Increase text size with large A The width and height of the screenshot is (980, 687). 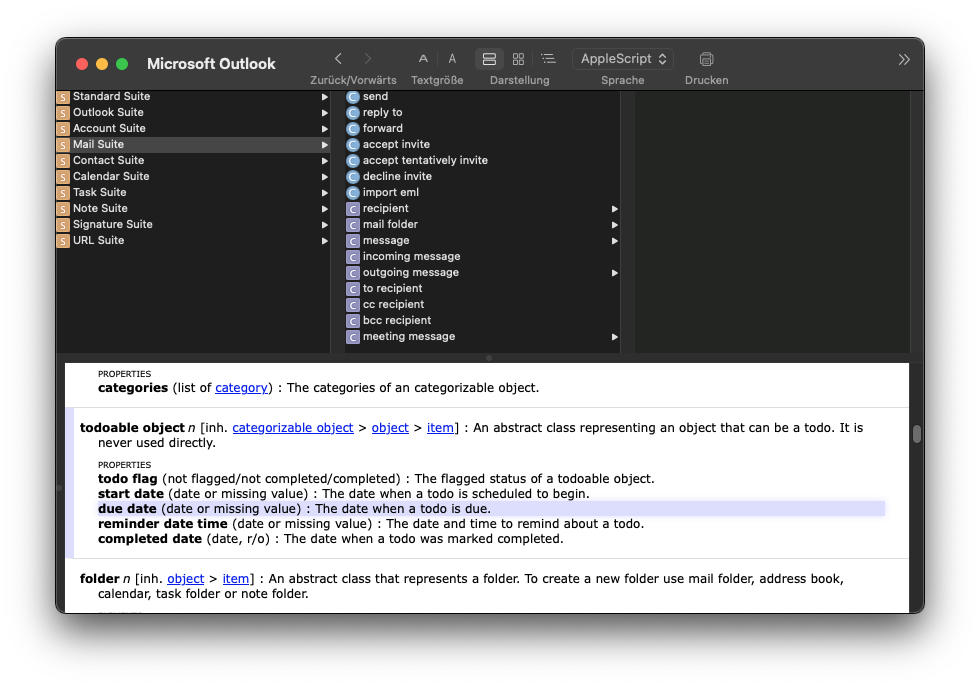(x=452, y=59)
